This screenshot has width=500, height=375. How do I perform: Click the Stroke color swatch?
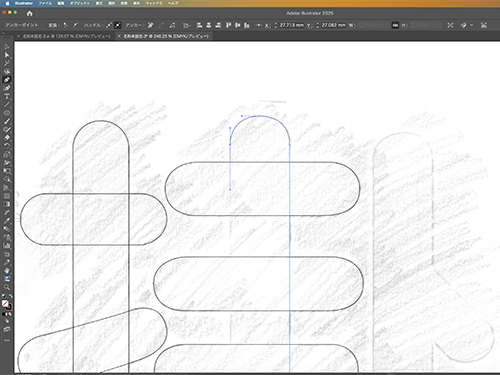(9, 307)
